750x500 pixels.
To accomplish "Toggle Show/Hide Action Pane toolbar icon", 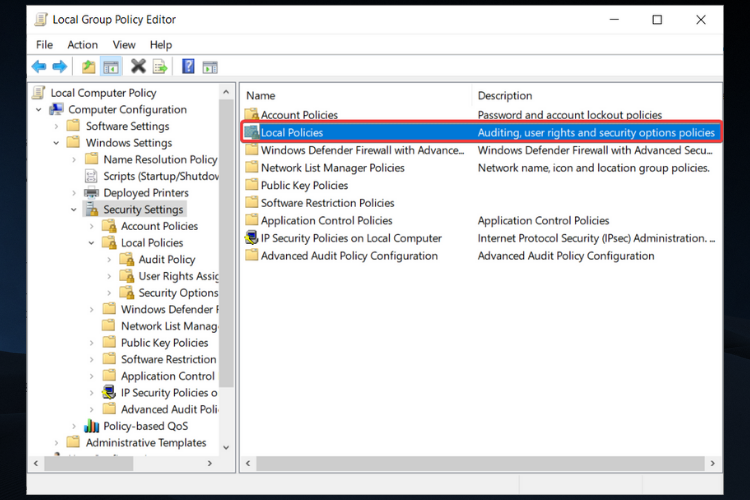I will 210,67.
